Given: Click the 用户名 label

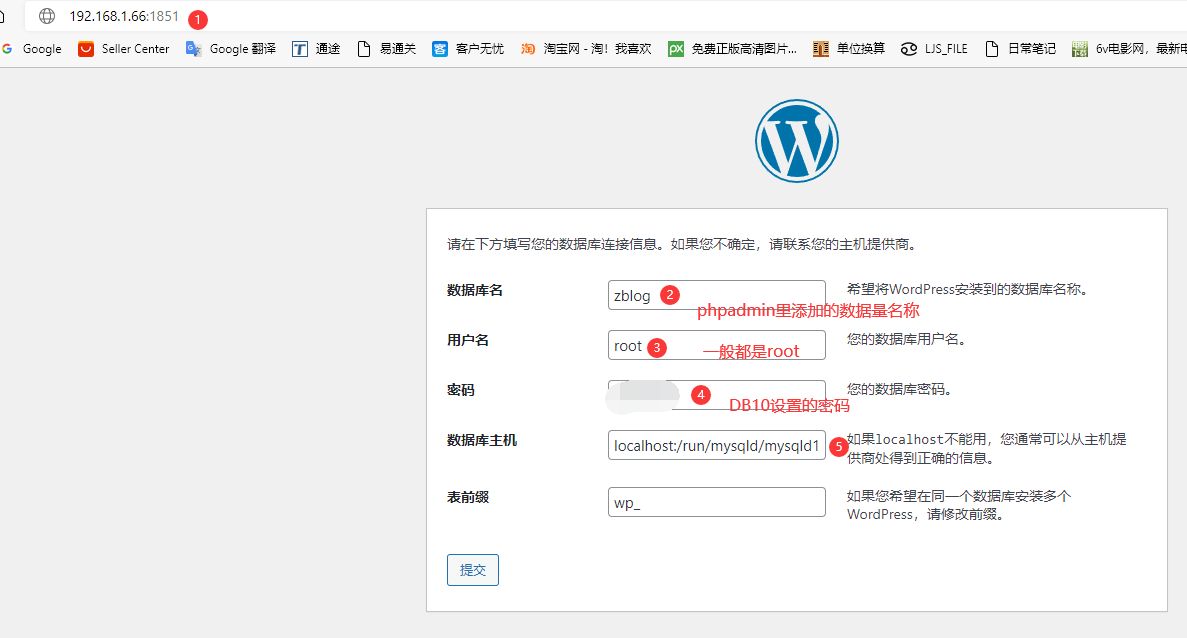Looking at the screenshot, I should (468, 340).
